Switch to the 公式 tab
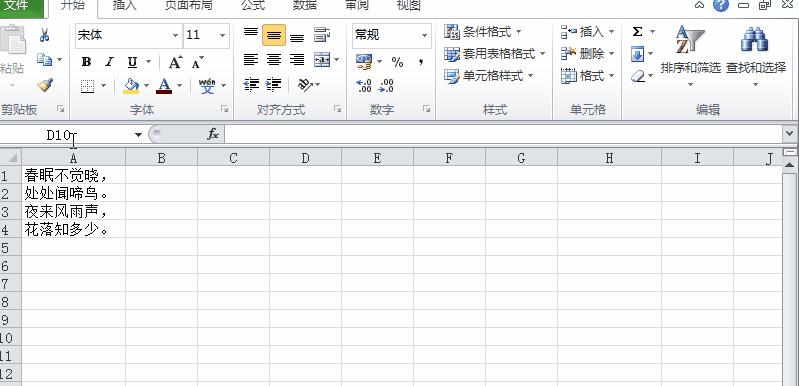The height and width of the screenshot is (386, 799). pyautogui.click(x=253, y=6)
